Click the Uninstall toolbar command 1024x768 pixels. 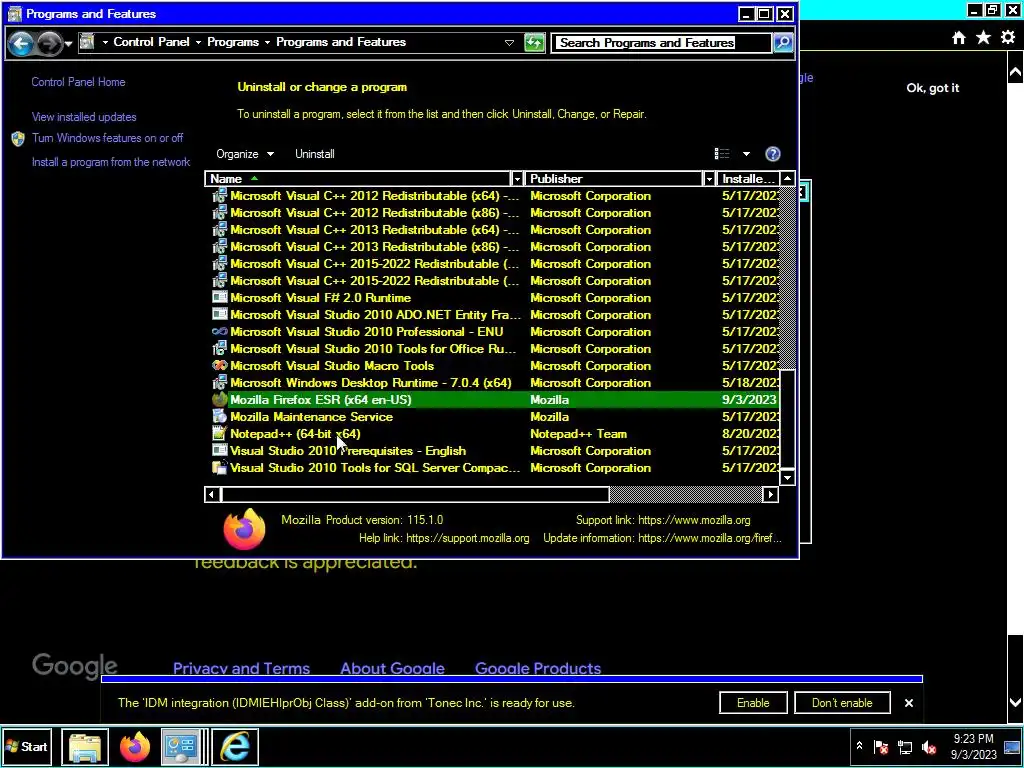click(x=315, y=154)
